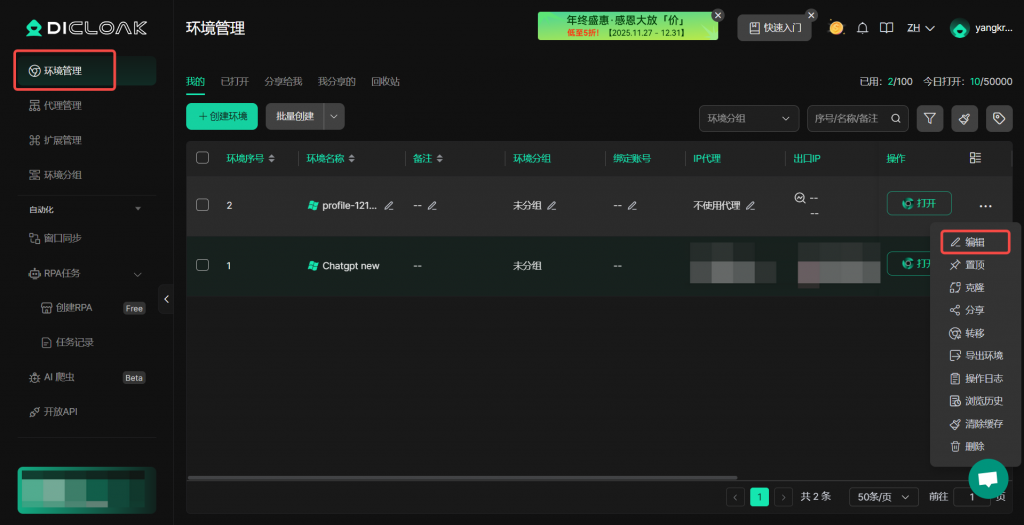Open more options for profile-121 row
This screenshot has height=525, width=1024.
[x=986, y=205]
